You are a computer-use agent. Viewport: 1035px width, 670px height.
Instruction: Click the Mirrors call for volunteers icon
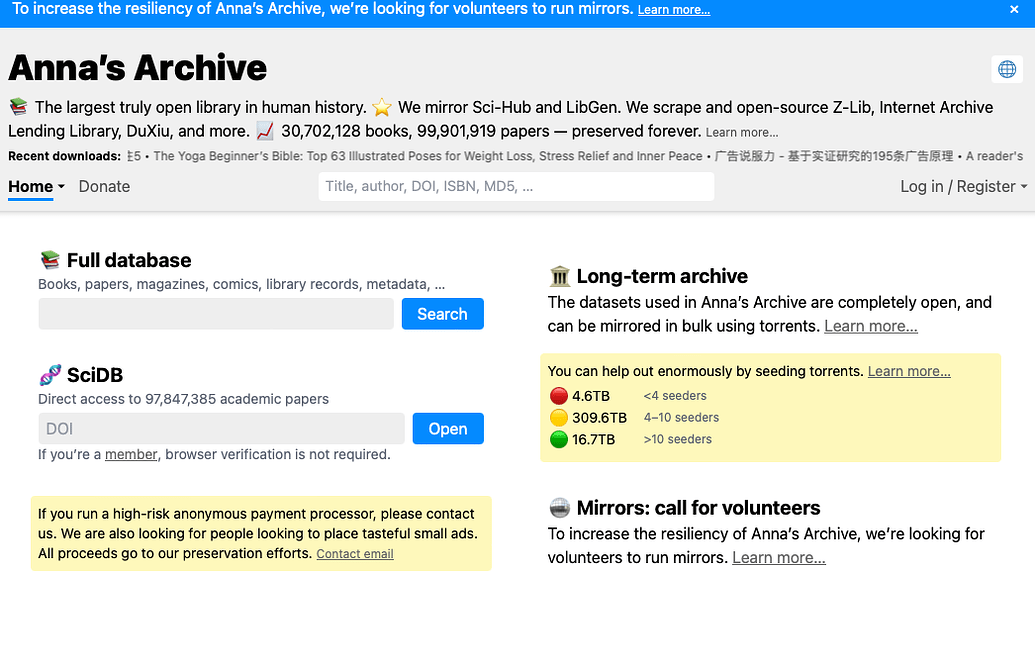[560, 508]
